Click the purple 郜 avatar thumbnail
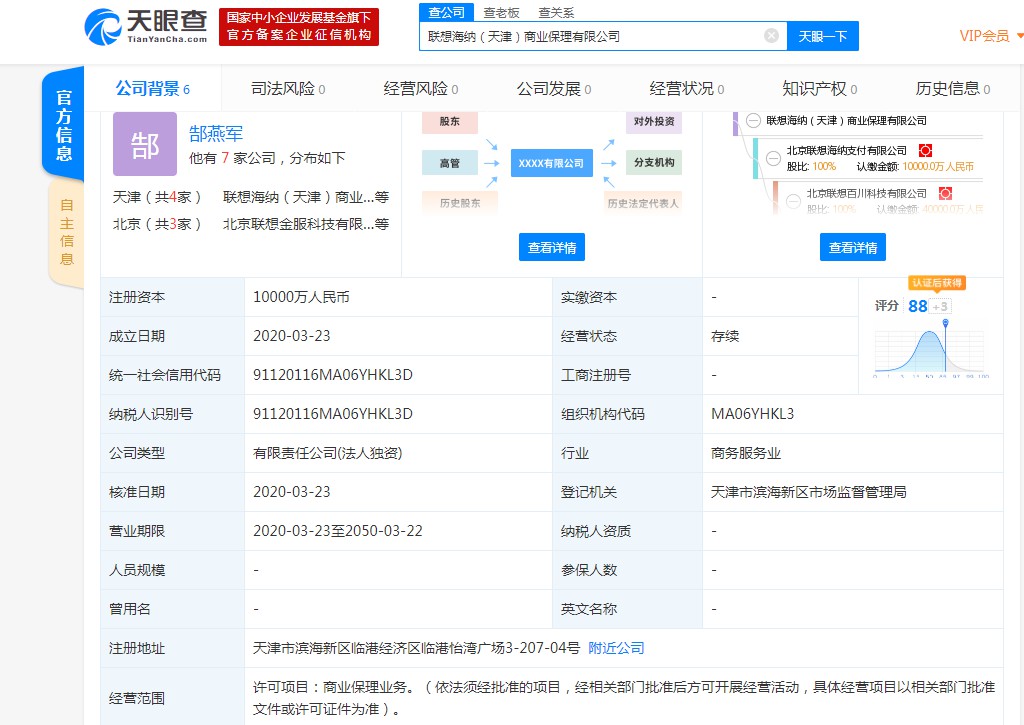Viewport: 1024px width, 725px height. pyautogui.click(x=145, y=144)
